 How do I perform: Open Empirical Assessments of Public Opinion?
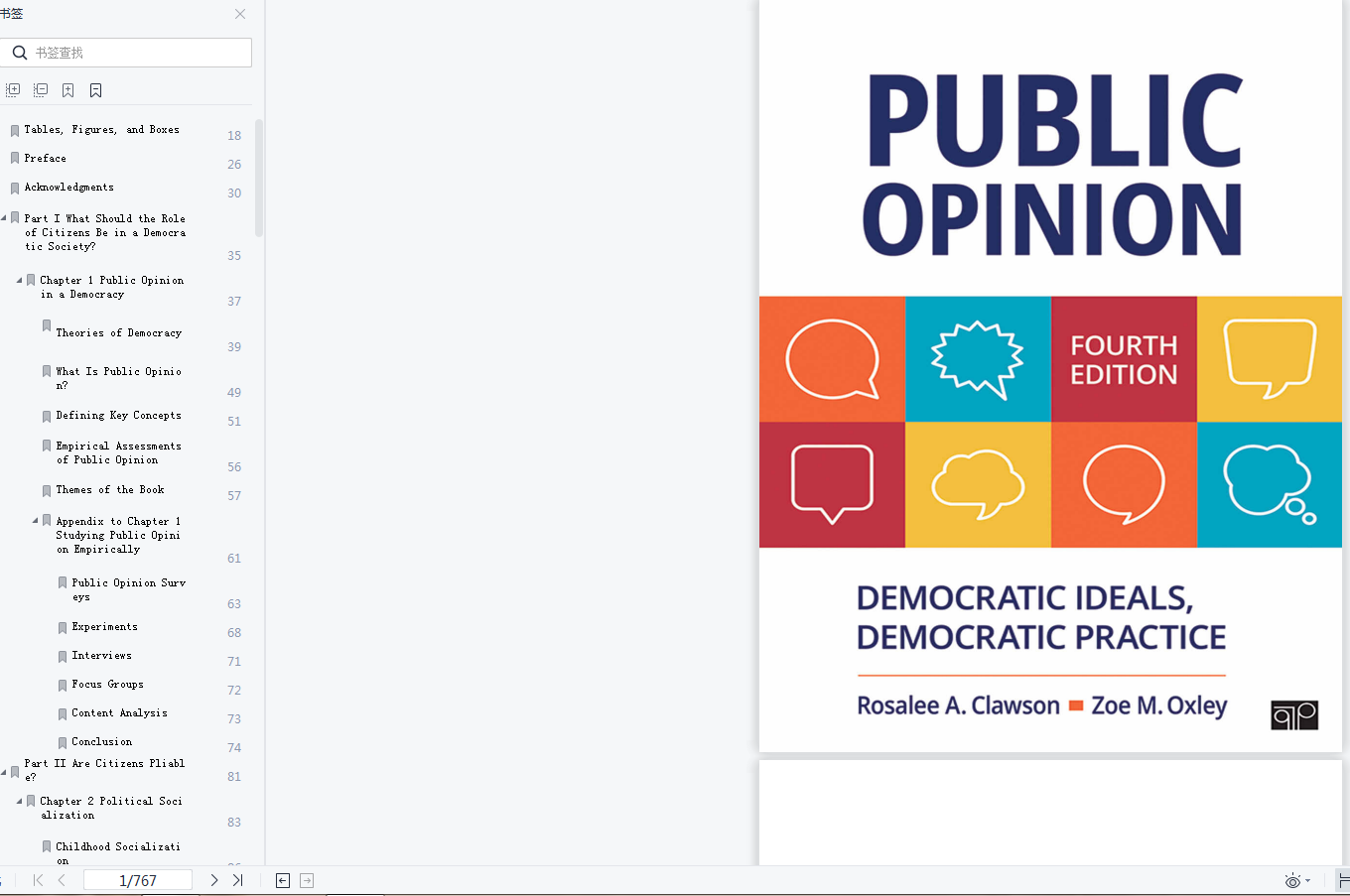[x=118, y=453]
